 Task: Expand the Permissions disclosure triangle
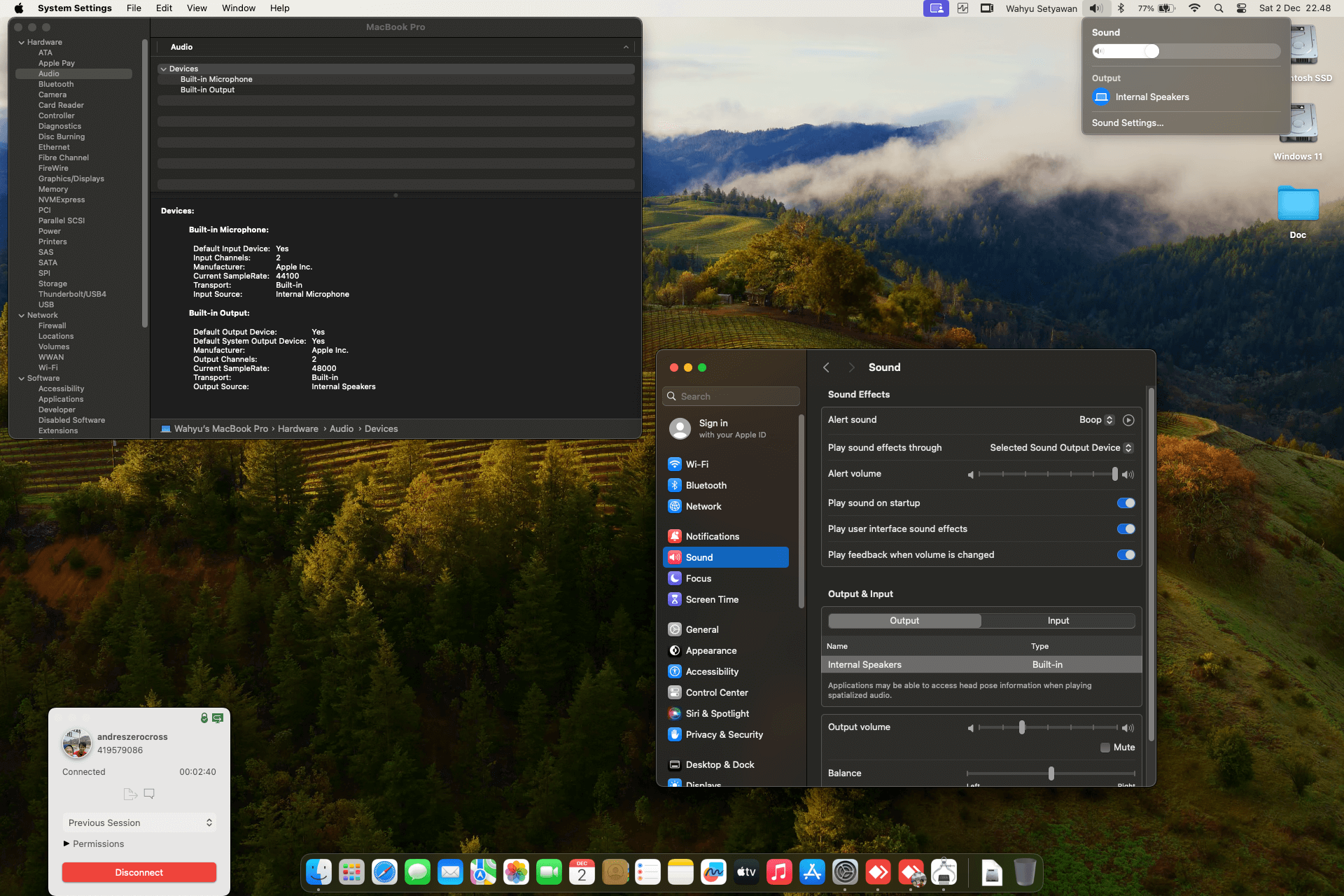pos(66,843)
